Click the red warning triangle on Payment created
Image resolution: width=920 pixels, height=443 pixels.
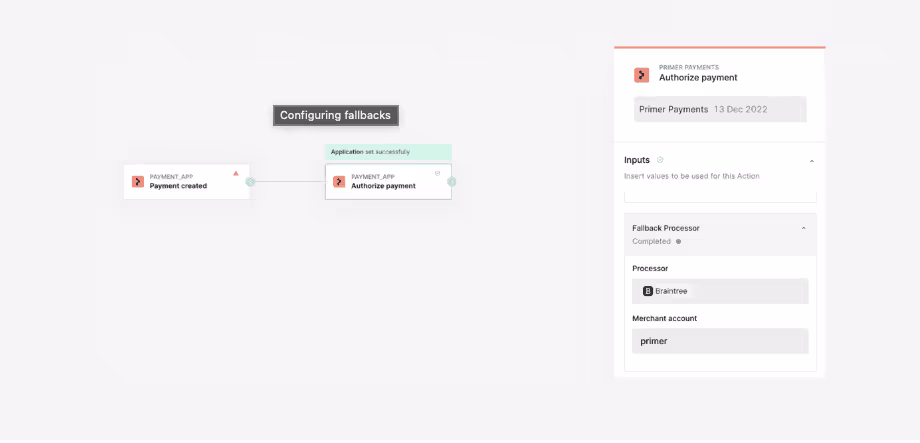[236, 173]
